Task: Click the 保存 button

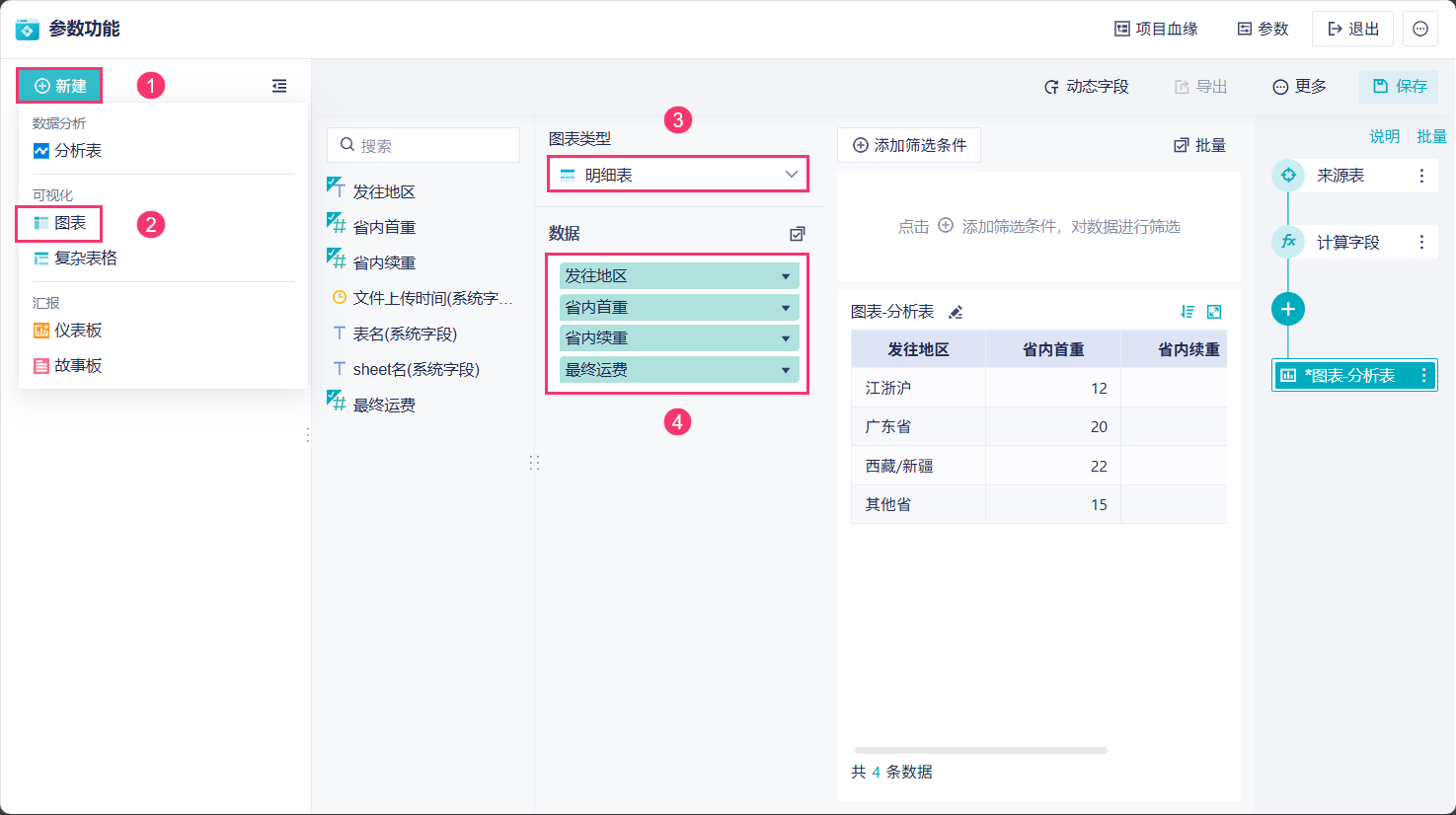Action: (1399, 87)
